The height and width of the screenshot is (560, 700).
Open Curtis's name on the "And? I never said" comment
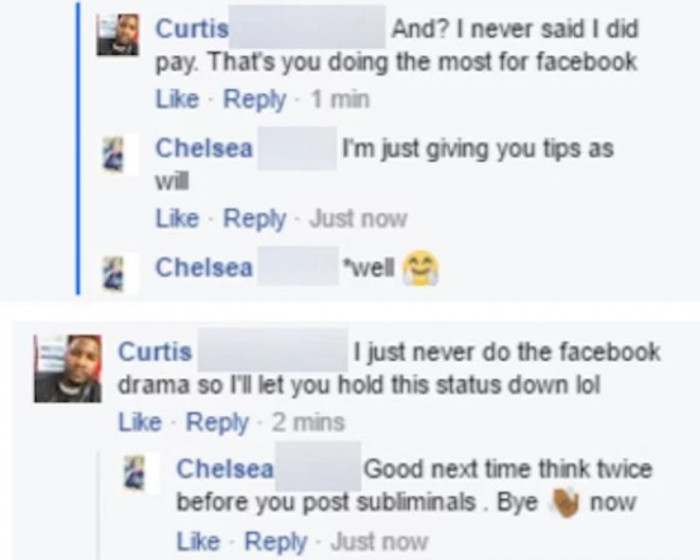(192, 30)
